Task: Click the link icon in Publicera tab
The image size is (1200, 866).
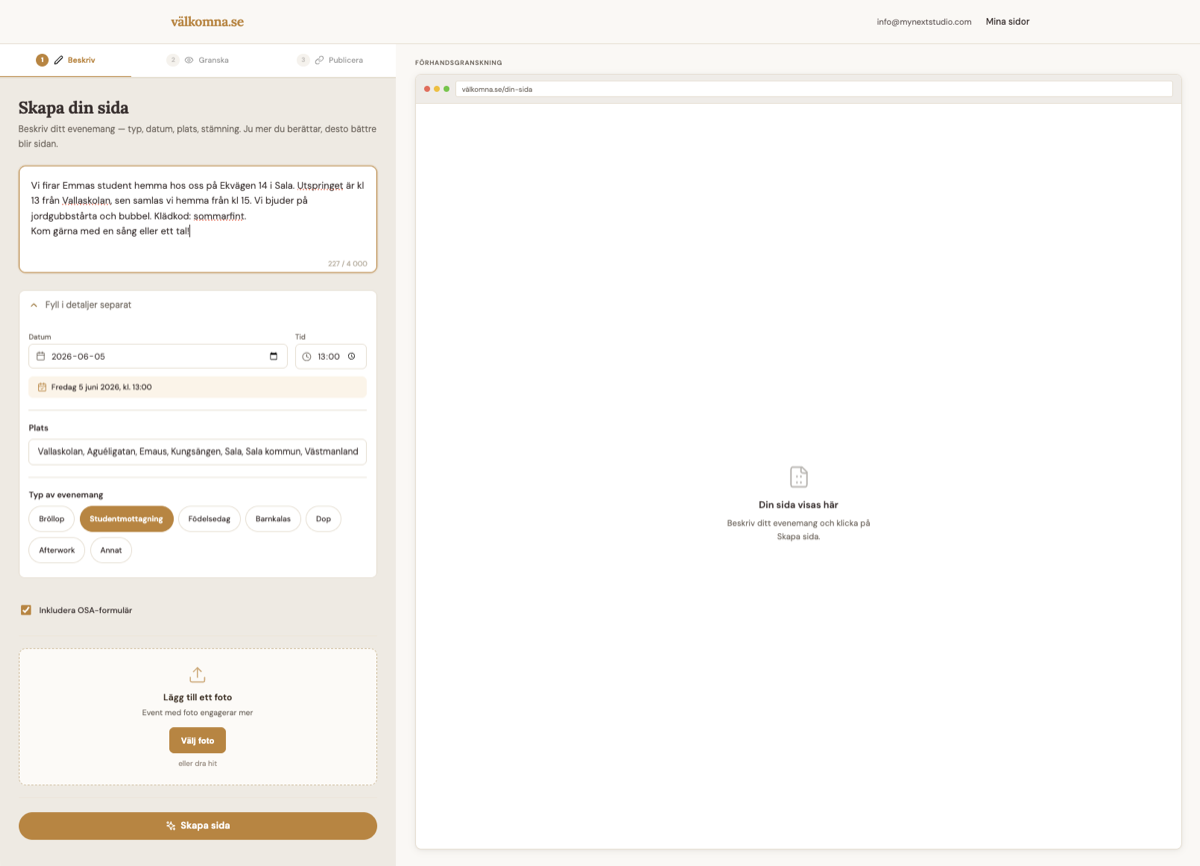Action: [319, 60]
